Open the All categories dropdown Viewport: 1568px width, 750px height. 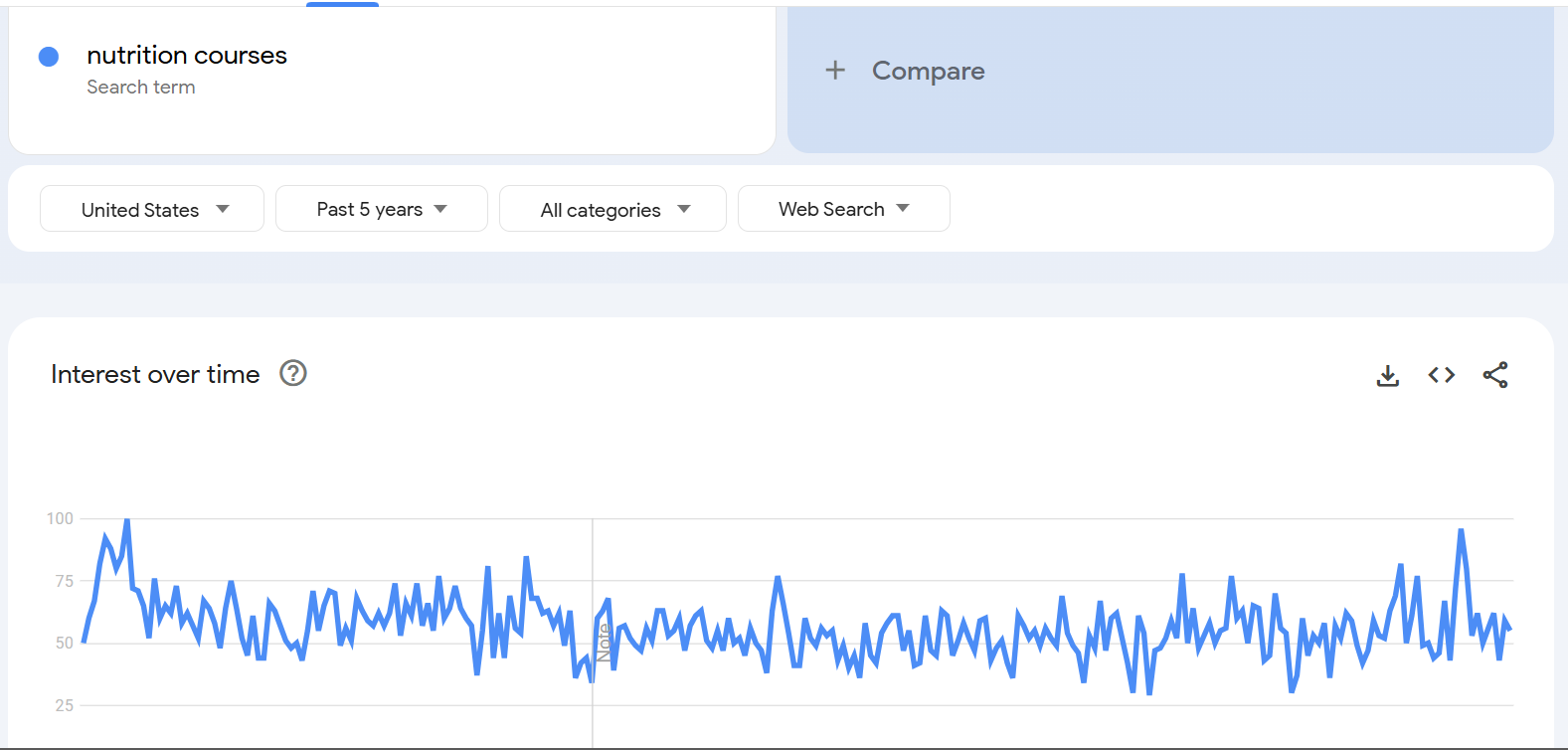[x=612, y=209]
